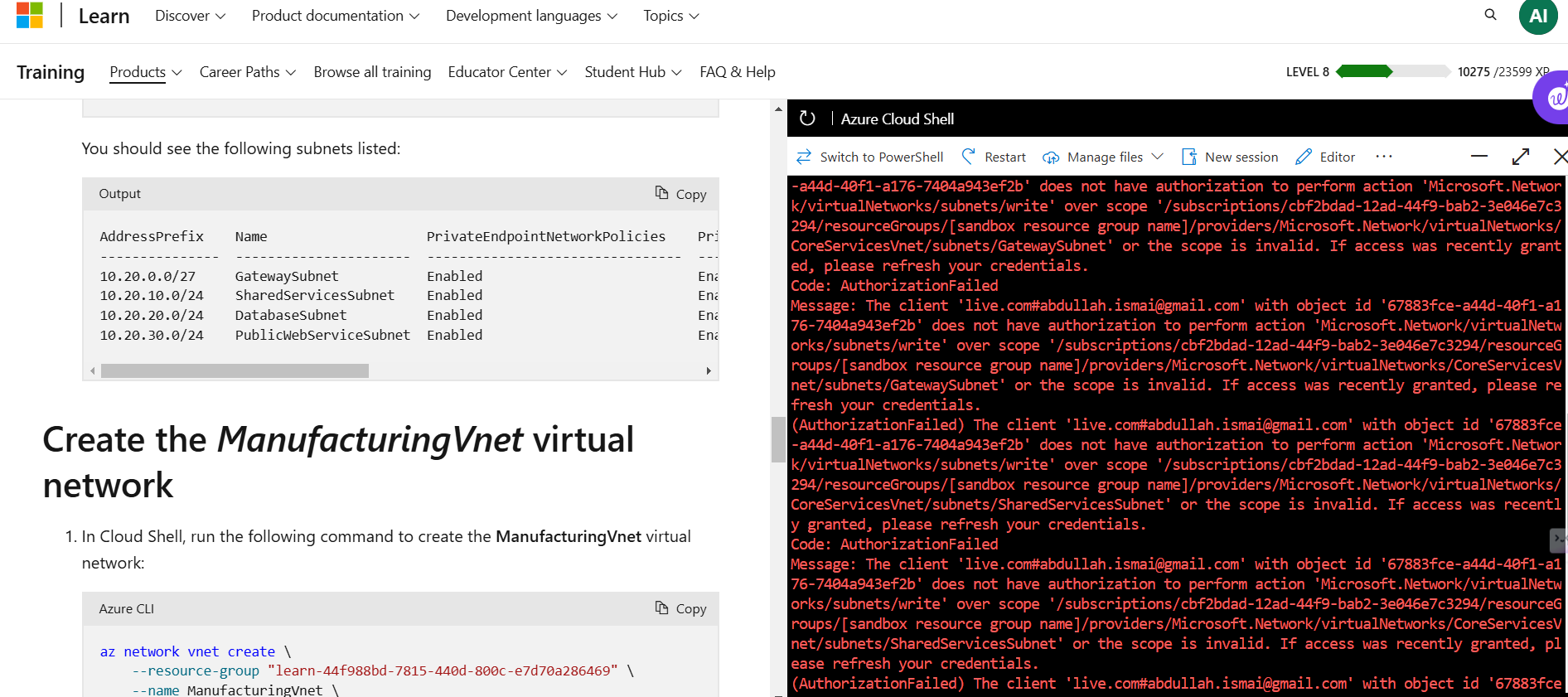Open the Cloud Shell more options ellipsis
This screenshot has height=697, width=1568.
tap(1384, 157)
